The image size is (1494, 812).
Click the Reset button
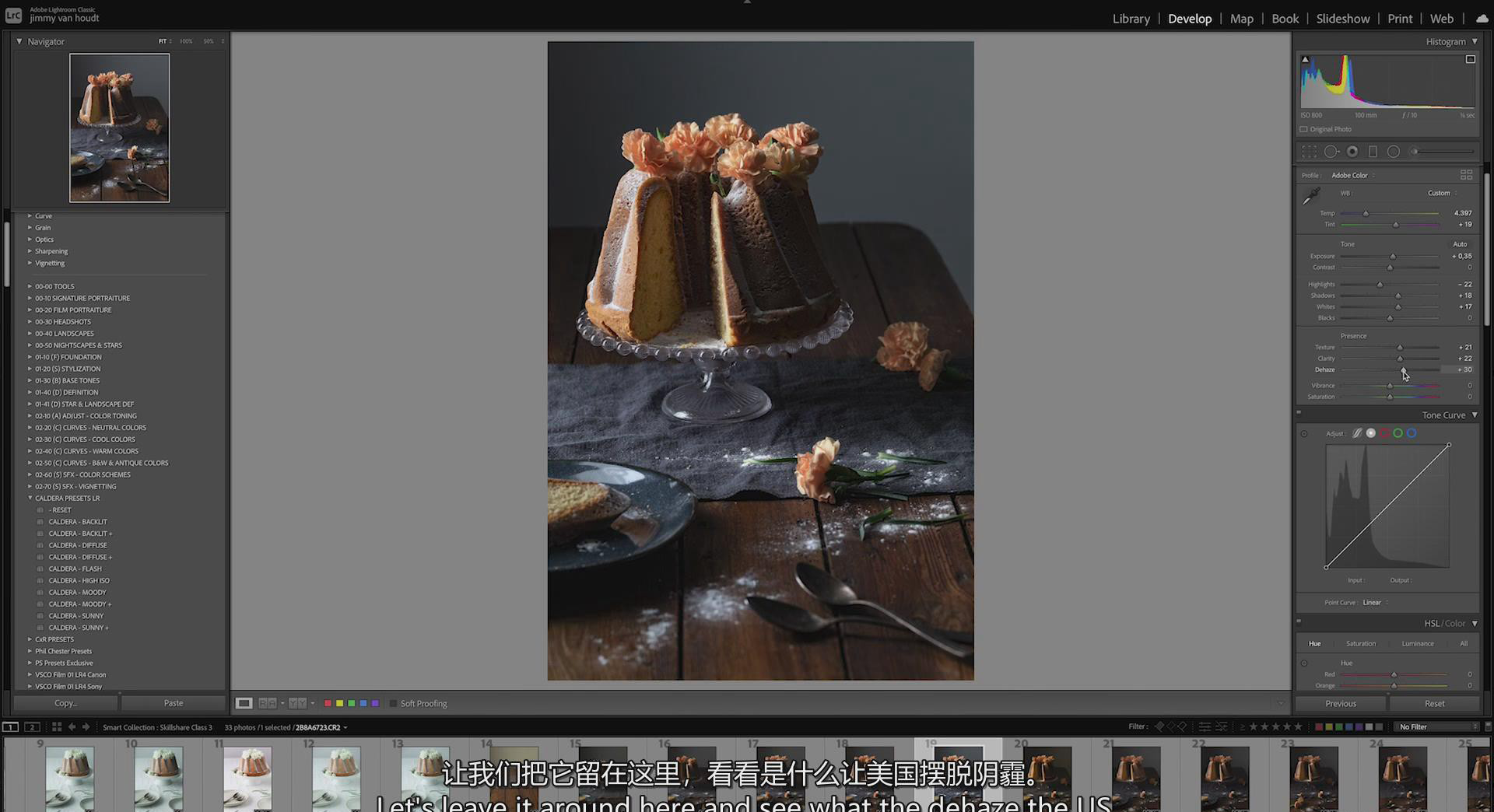[x=1434, y=703]
